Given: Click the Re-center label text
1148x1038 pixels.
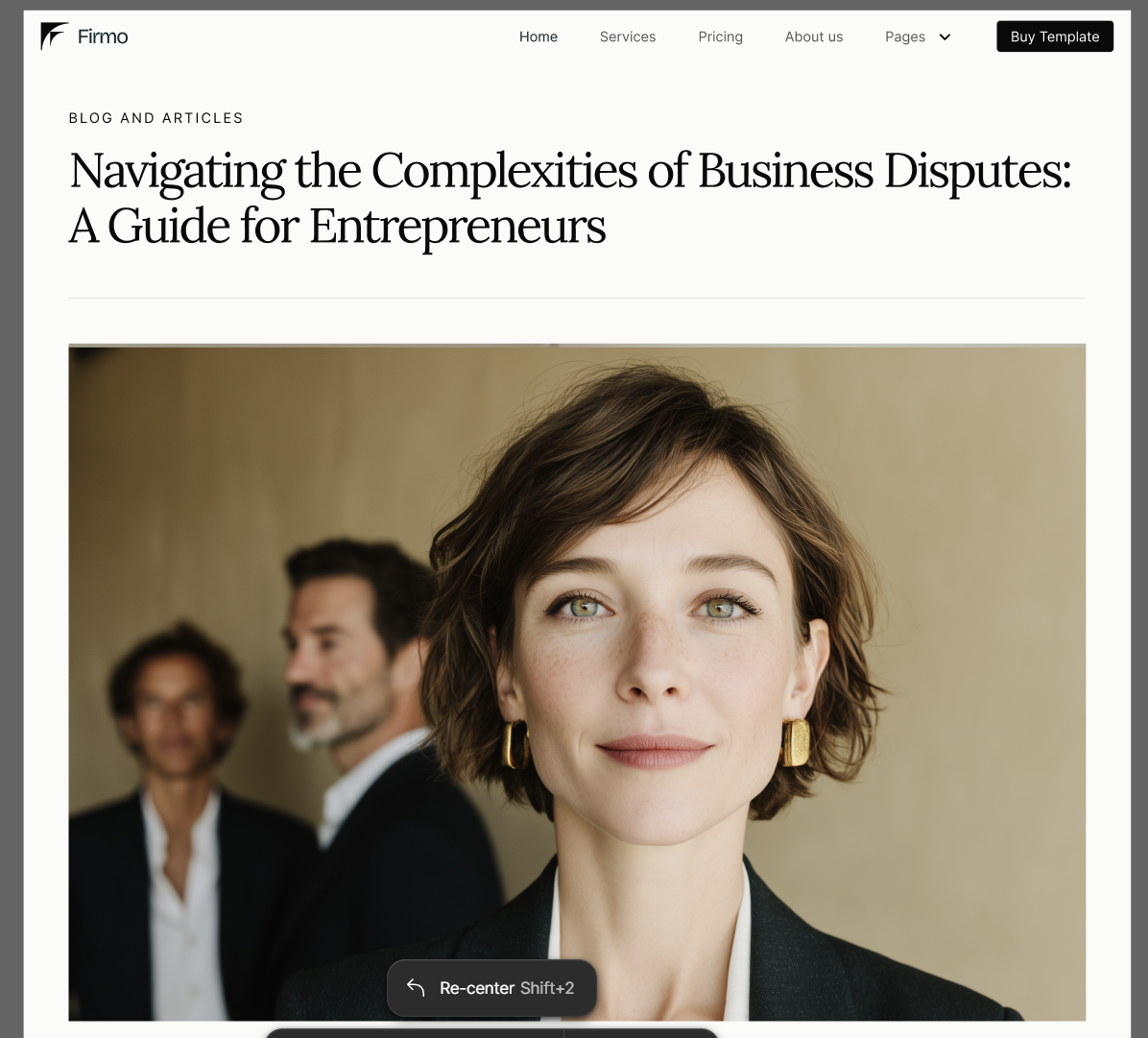Looking at the screenshot, I should [x=477, y=988].
